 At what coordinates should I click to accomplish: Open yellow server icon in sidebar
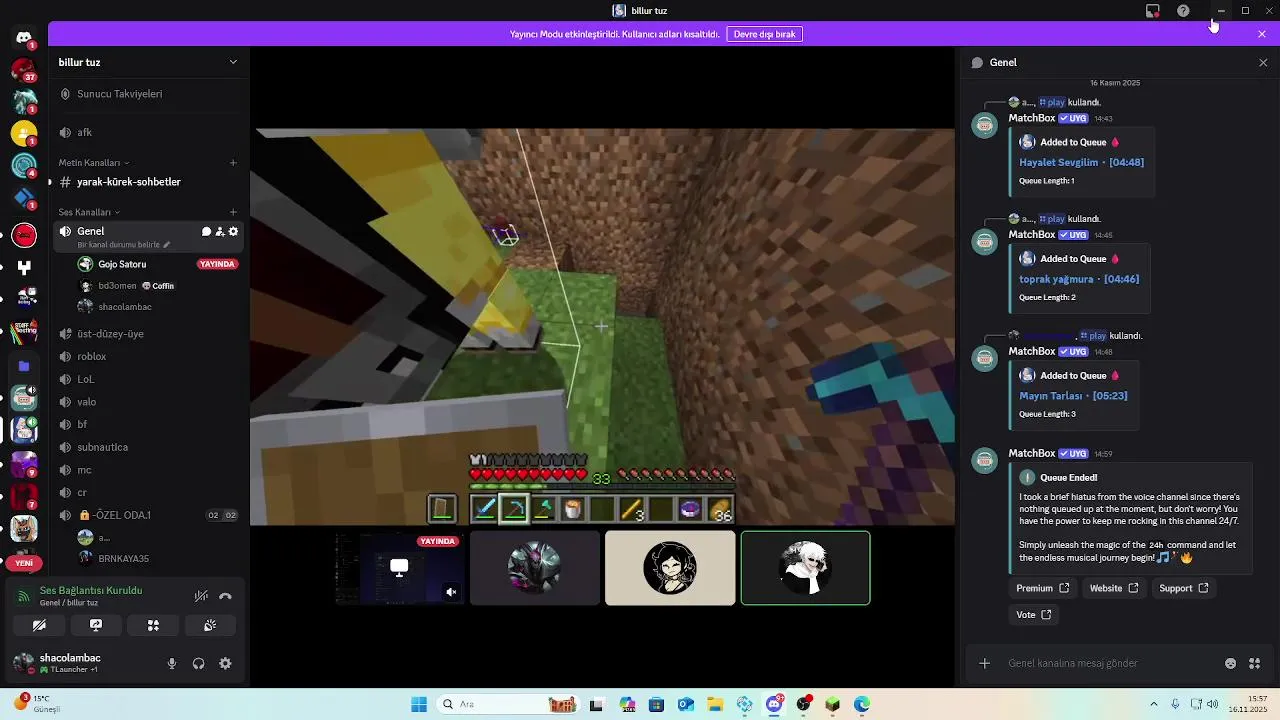pyautogui.click(x=24, y=133)
